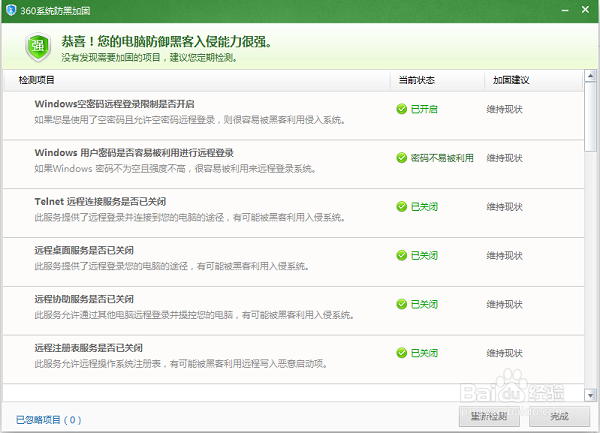
Task: Click the 360系统防黑加固 title text
Action: pos(55,11)
